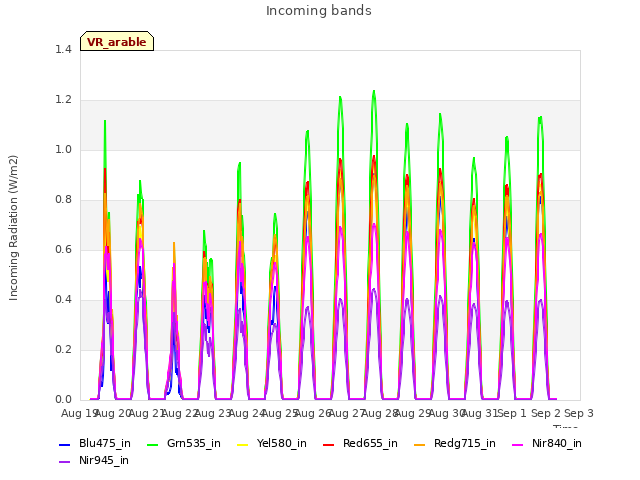Screen dimensions: 640x480
Task: Click the 1.2 y-axis tick label
Action: [x=63, y=100]
